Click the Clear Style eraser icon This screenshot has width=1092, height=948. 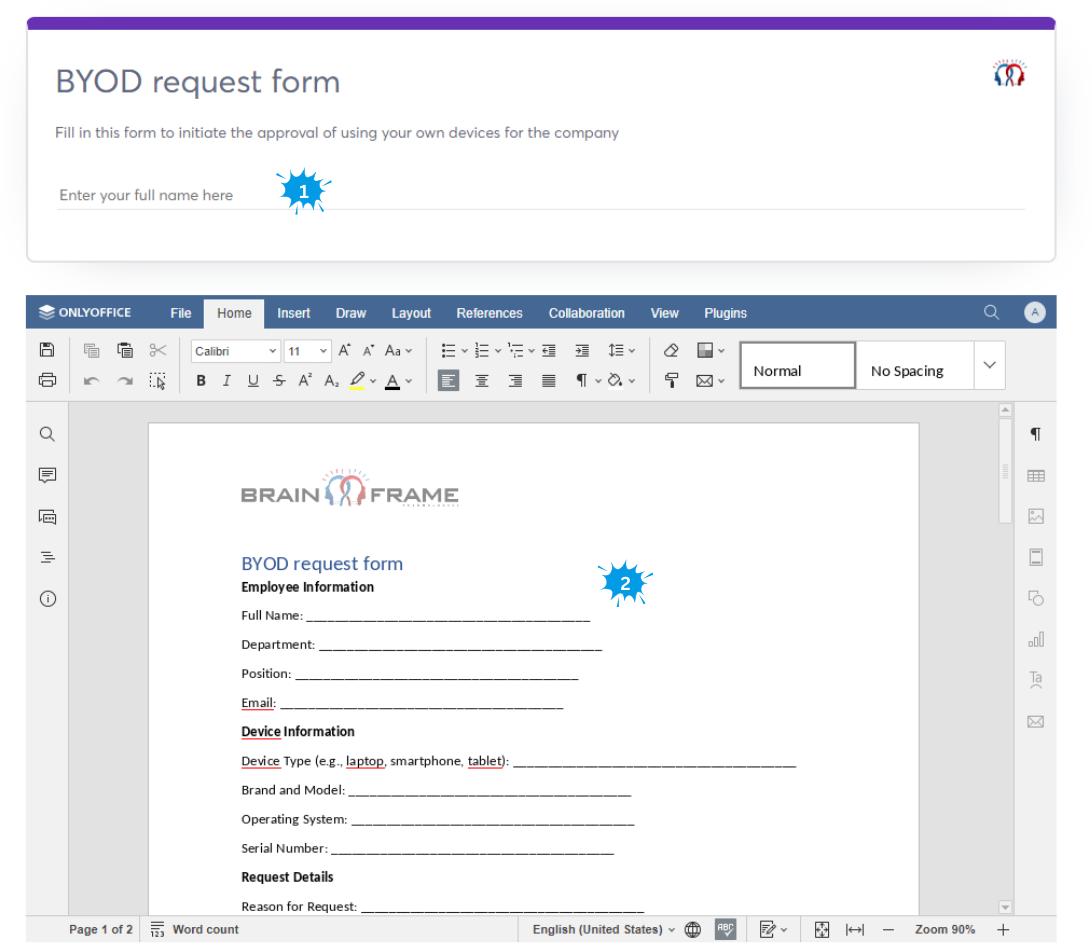coord(672,352)
